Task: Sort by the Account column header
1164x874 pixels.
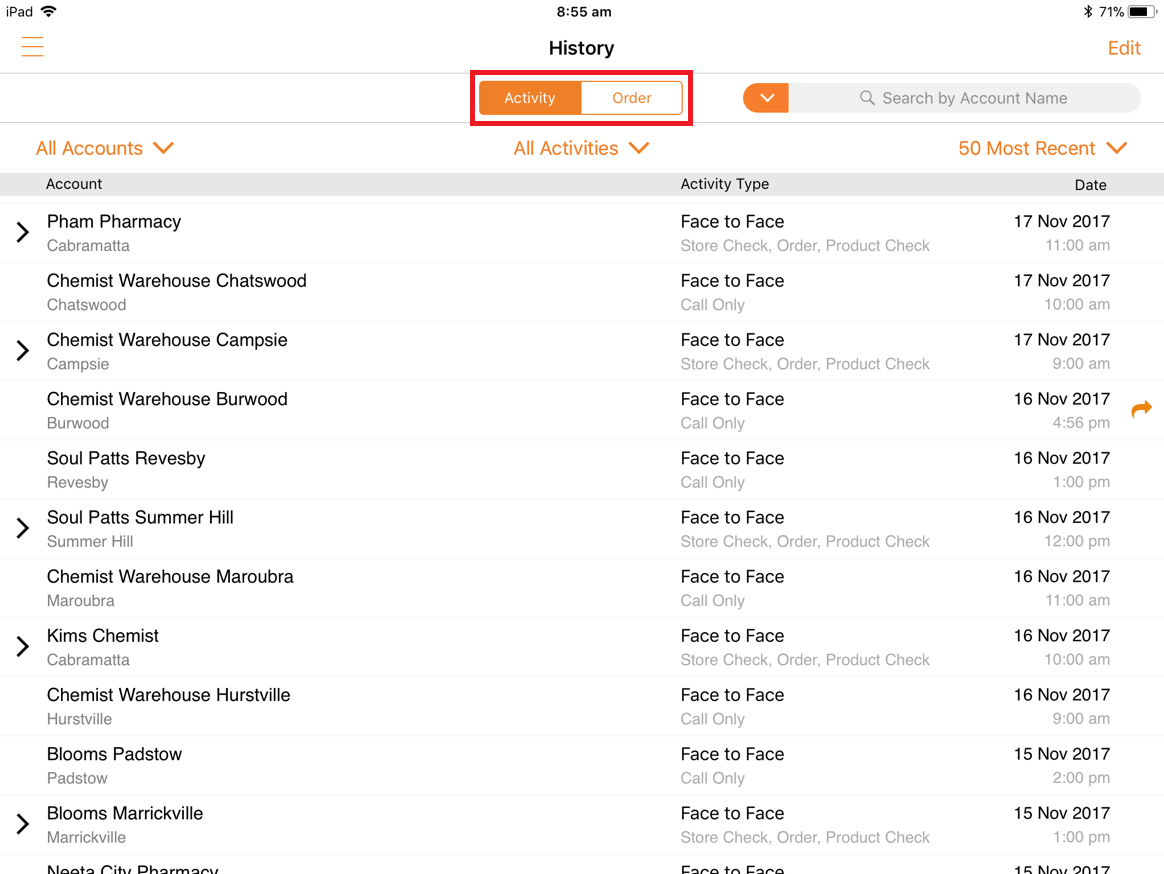Action: pyautogui.click(x=74, y=184)
